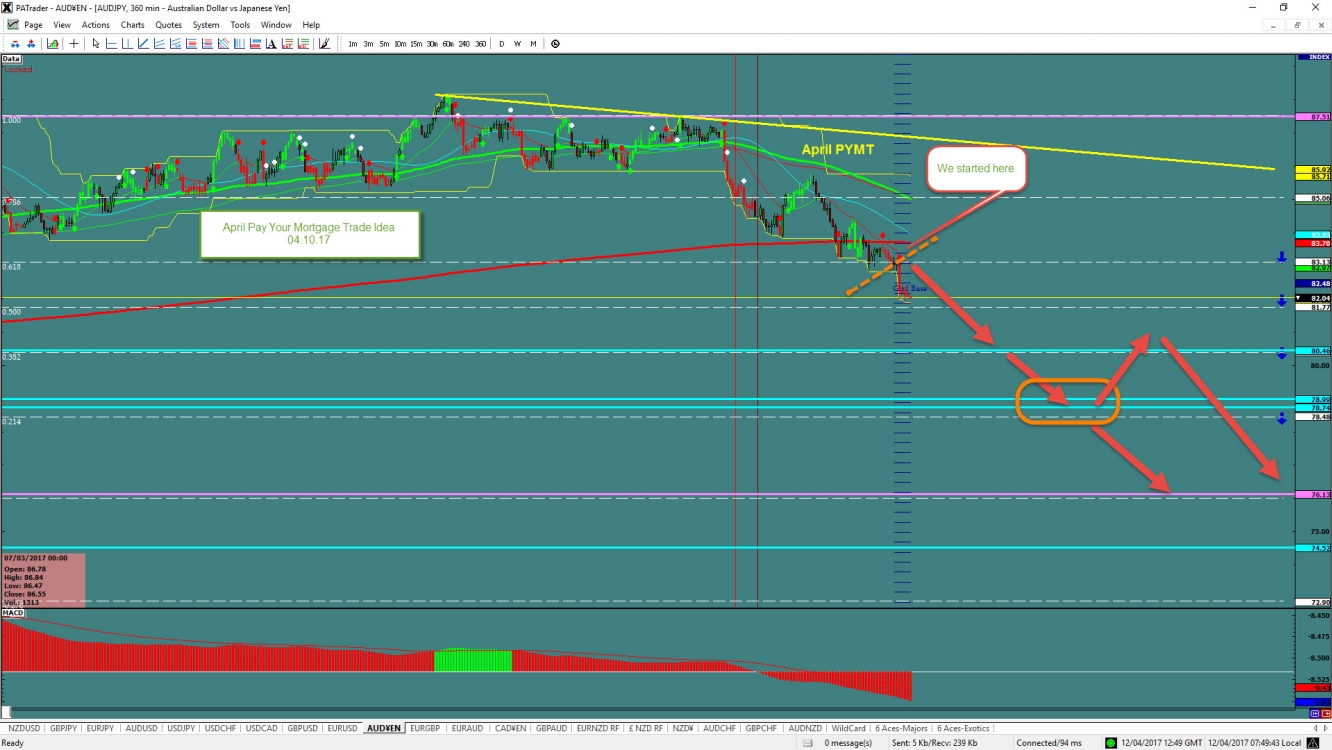Switch to the 6 Aces-Exotics tab
1332x750 pixels.
pyautogui.click(x=963, y=728)
